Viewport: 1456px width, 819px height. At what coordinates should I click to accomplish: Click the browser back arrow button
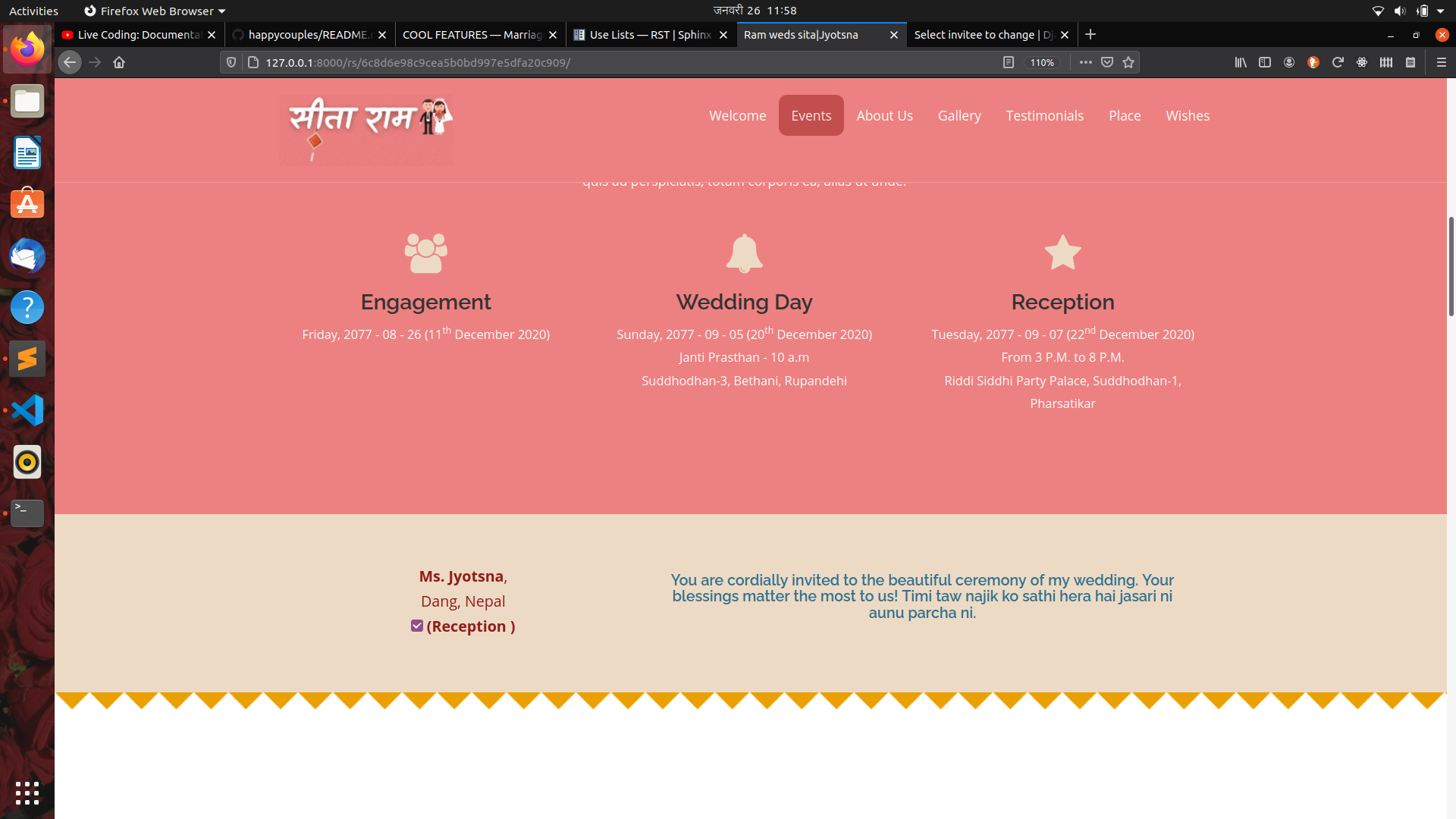70,63
